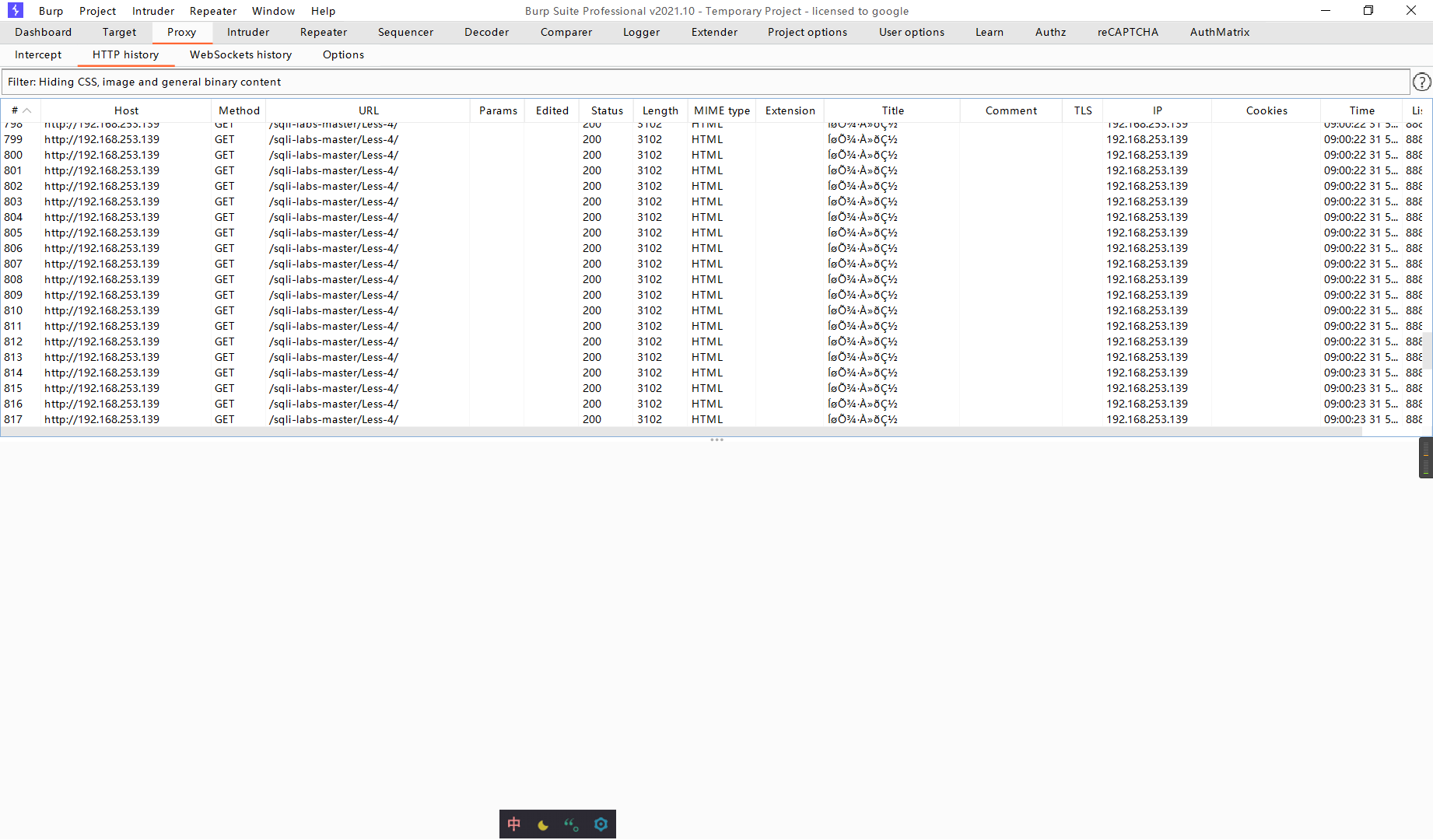Open the WebSockets history sub-tab
The width and height of the screenshot is (1433, 840).
[240, 54]
